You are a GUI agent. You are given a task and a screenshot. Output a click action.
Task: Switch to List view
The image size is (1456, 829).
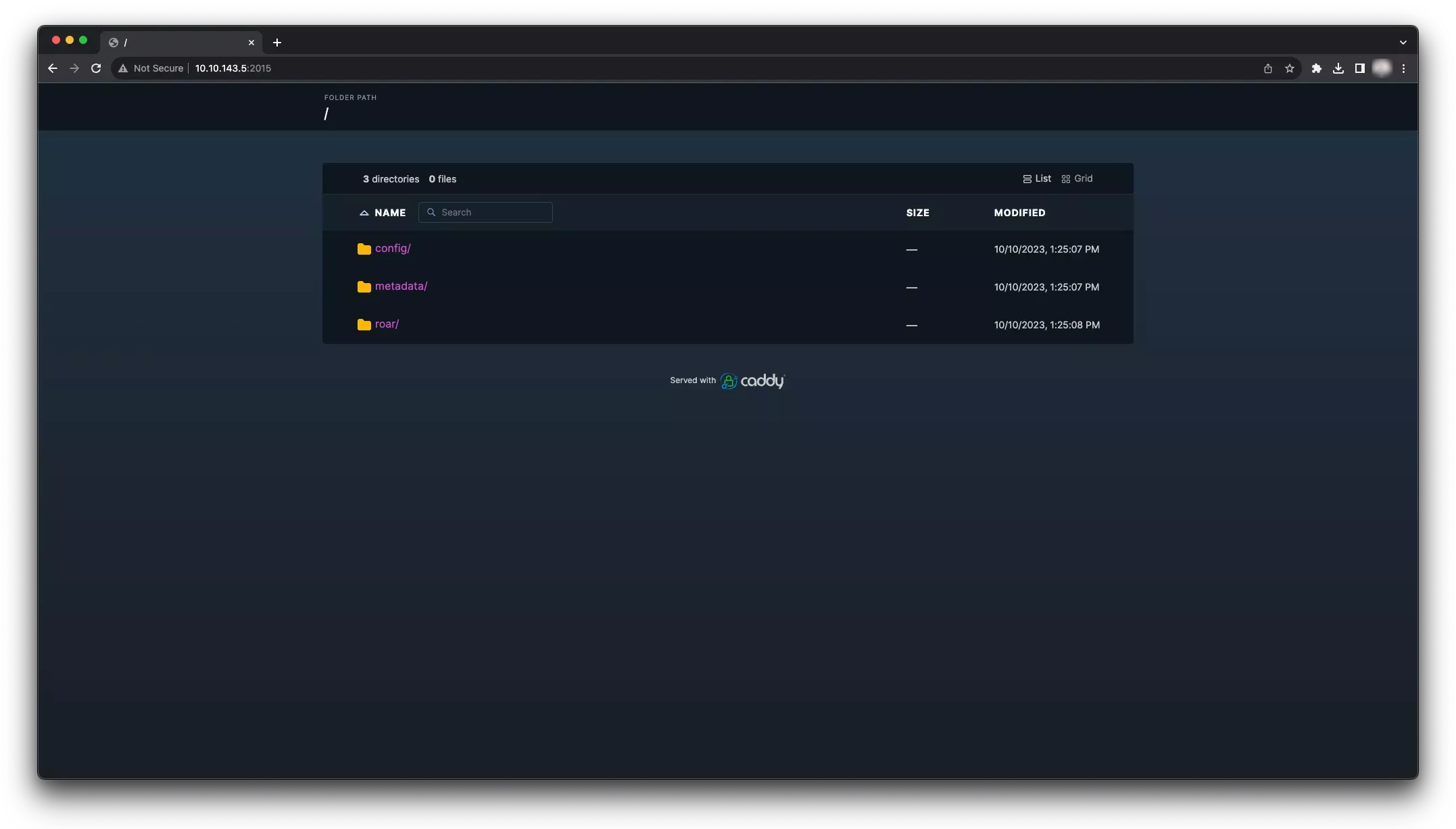(x=1037, y=178)
